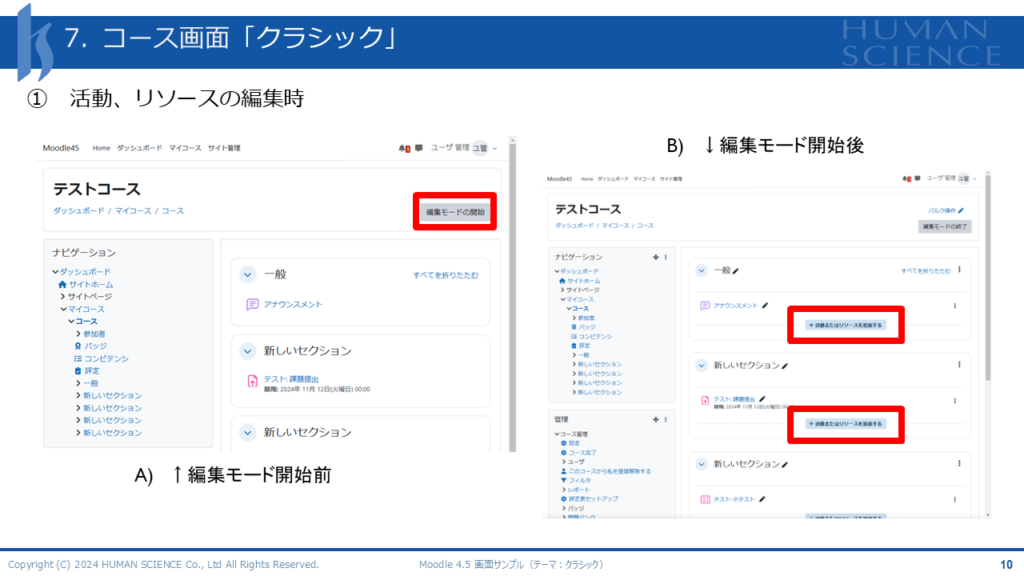Screen dimensions: 1024x576
Task: Click the user icon beside このコースから私を登録解除する
Action: (x=564, y=471)
